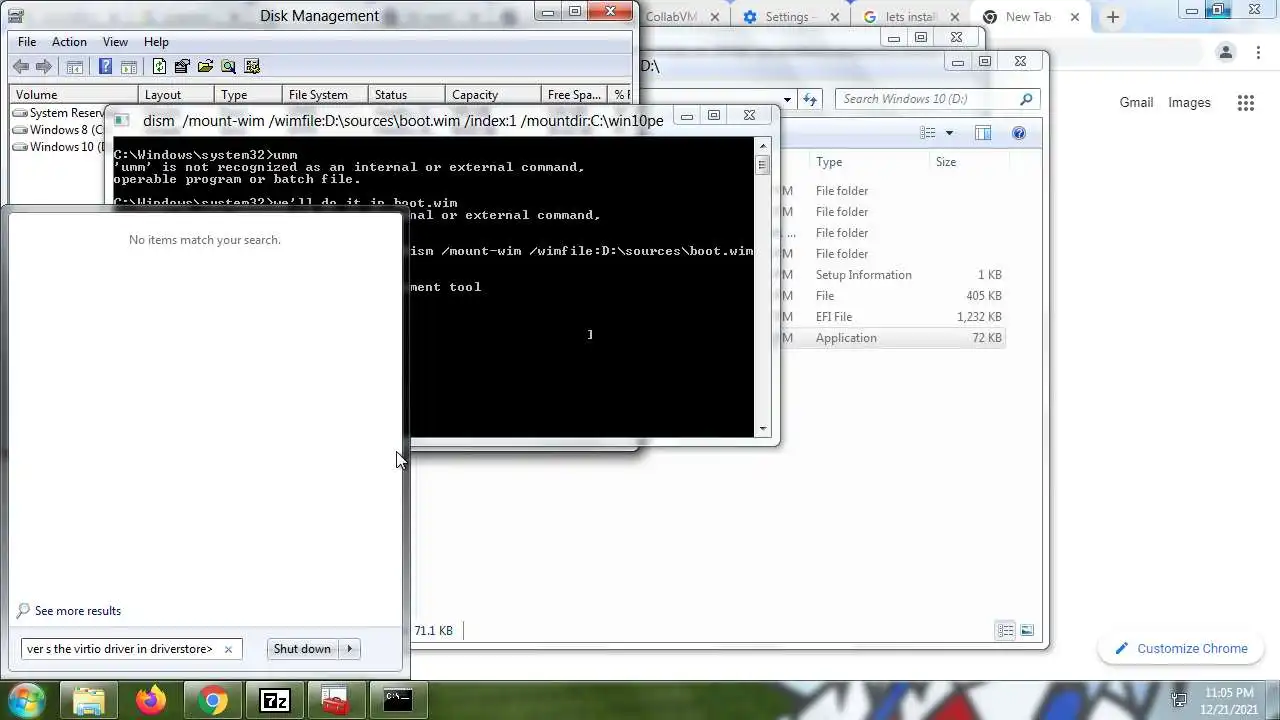Click the clock showing 11:05 PM

pyautogui.click(x=1229, y=693)
